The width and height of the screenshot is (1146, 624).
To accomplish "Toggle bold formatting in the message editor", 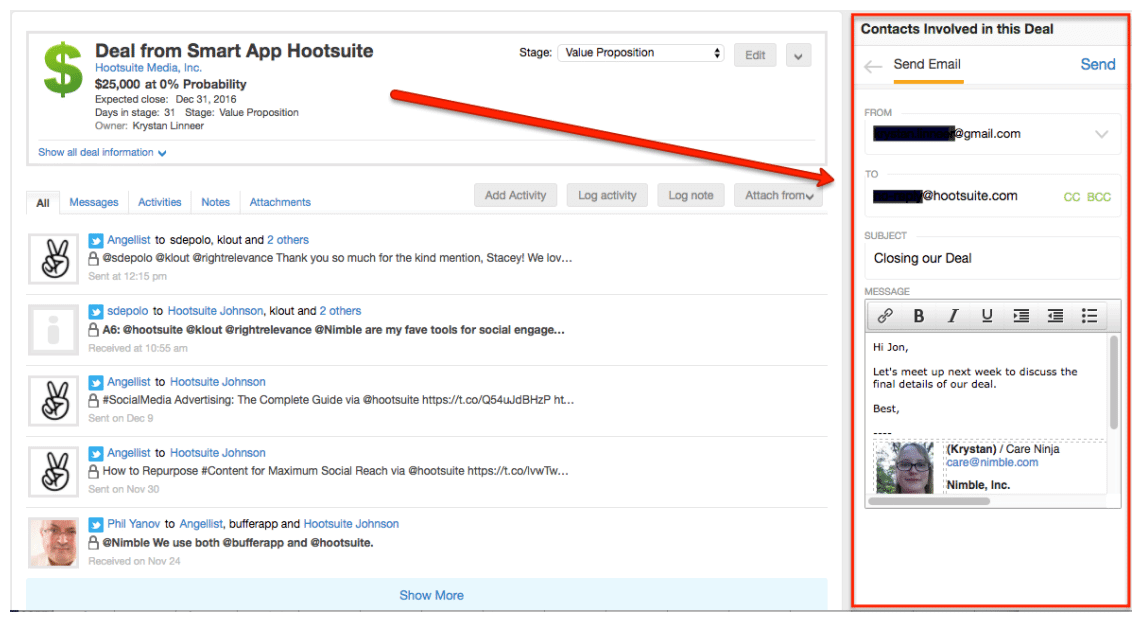I will click(919, 316).
